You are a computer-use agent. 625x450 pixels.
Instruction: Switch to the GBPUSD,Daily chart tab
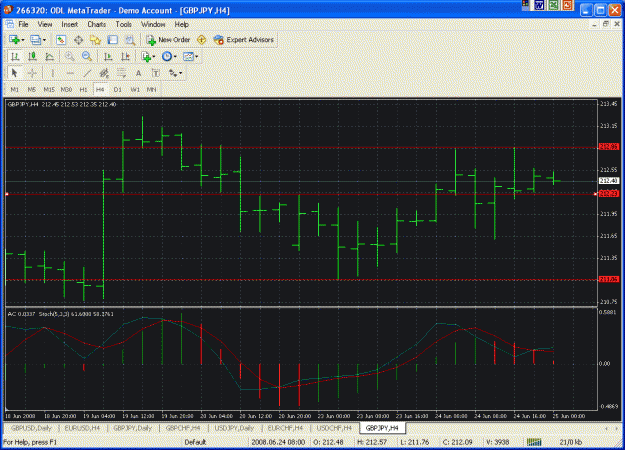tap(31, 428)
